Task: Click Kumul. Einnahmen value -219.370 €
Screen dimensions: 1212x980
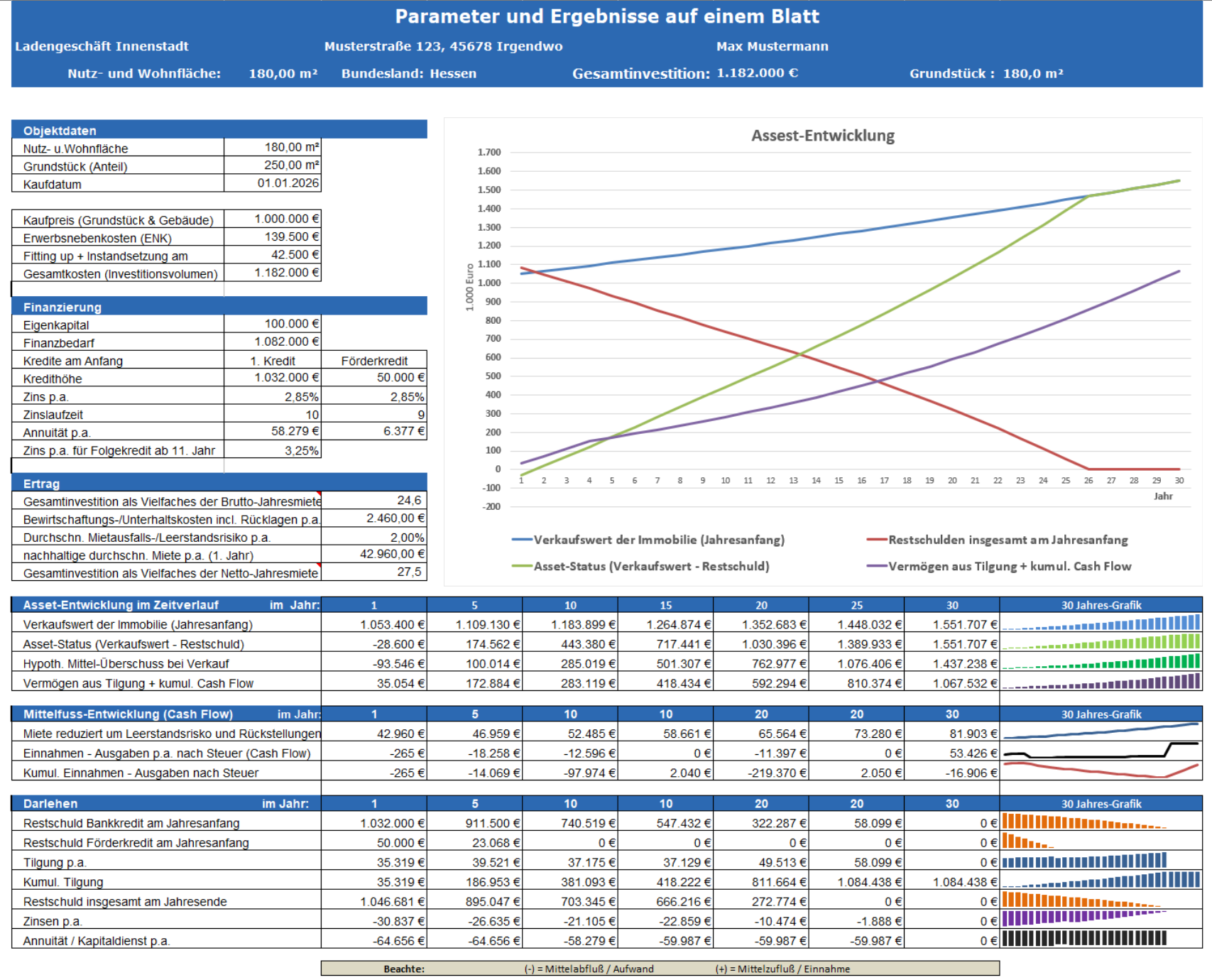Action: (x=761, y=773)
